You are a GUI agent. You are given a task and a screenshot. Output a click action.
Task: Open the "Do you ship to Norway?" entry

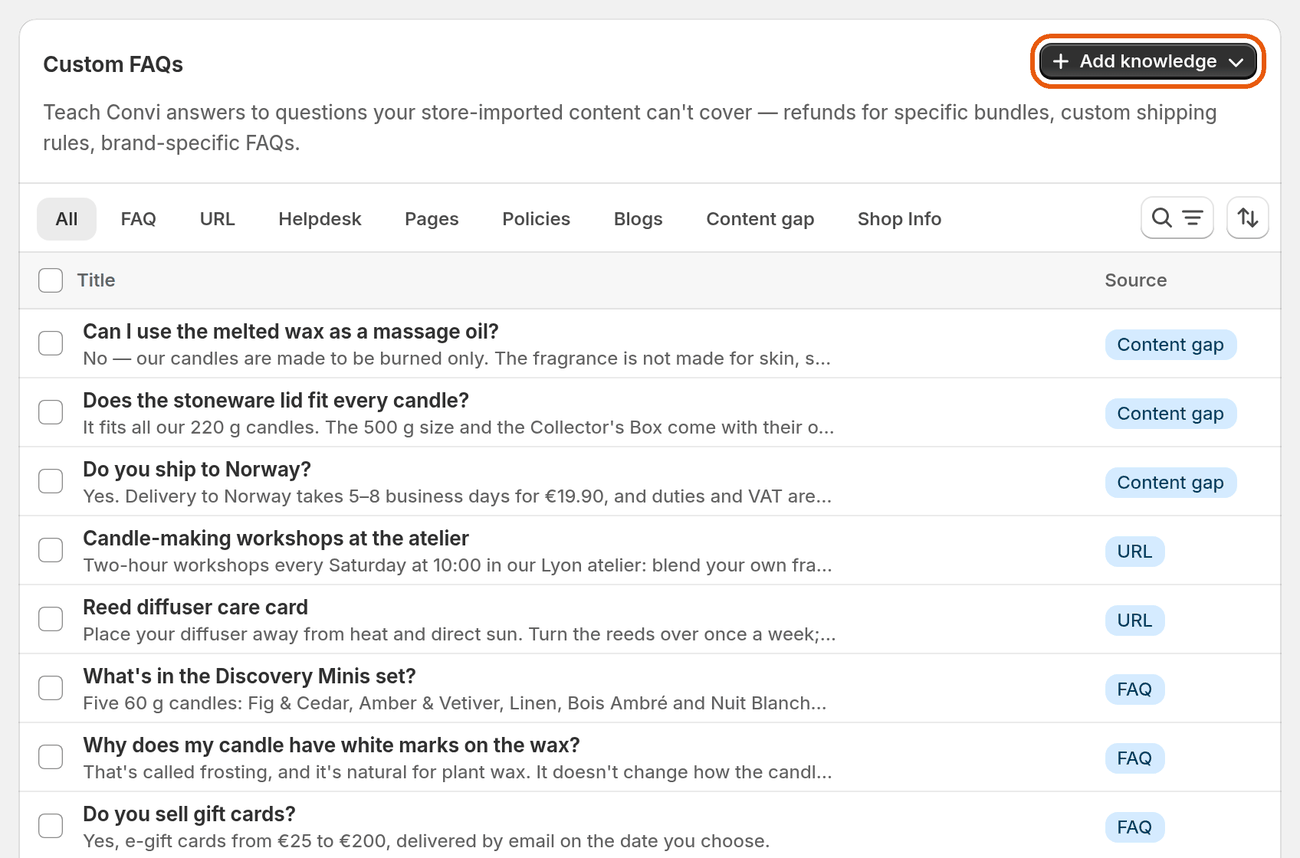point(197,470)
